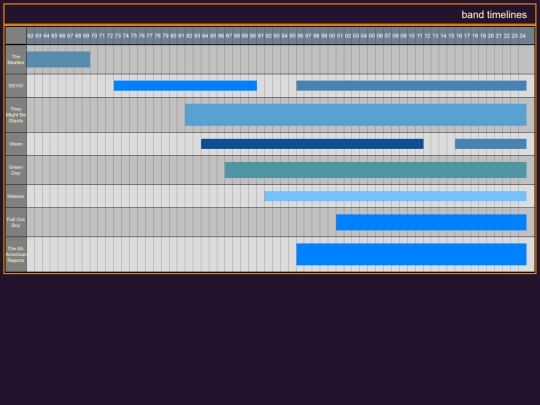Image resolution: width=540 pixels, height=405 pixels.
Task: Click DEVO's second steel-blue reunion bar
Action: coord(411,86)
